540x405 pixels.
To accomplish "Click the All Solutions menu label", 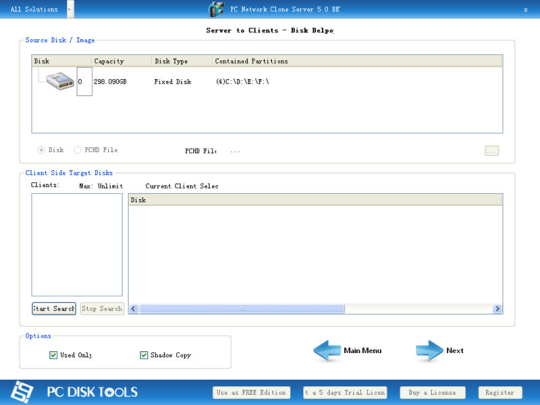I will (34, 9).
